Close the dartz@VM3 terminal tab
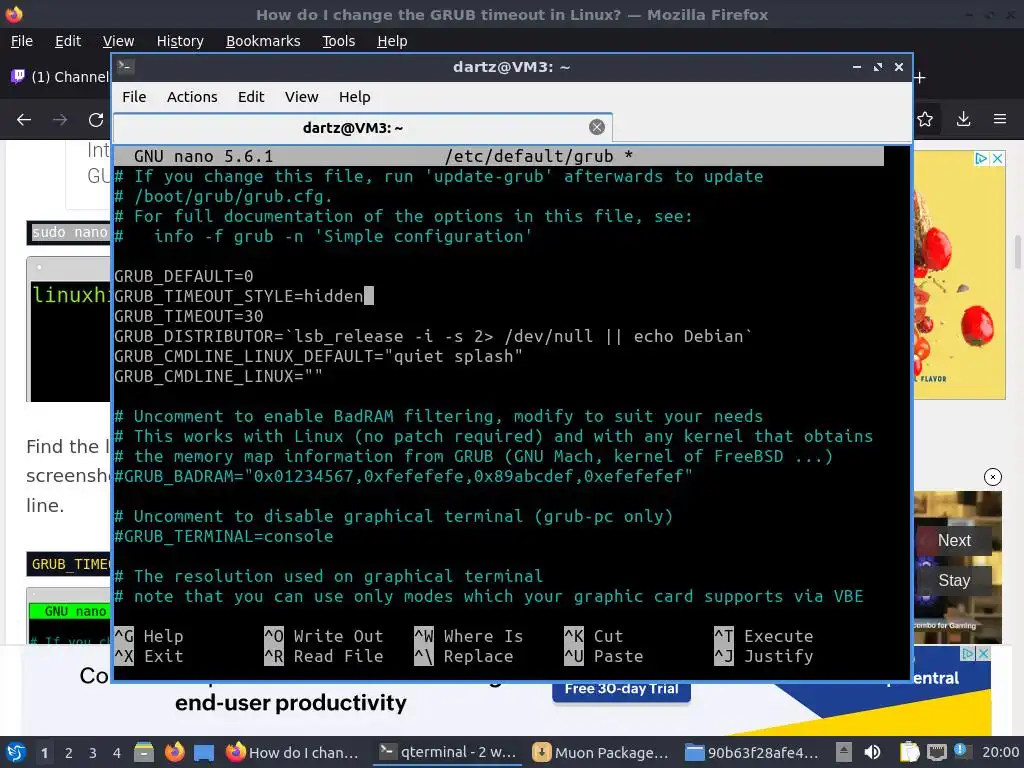 point(596,127)
